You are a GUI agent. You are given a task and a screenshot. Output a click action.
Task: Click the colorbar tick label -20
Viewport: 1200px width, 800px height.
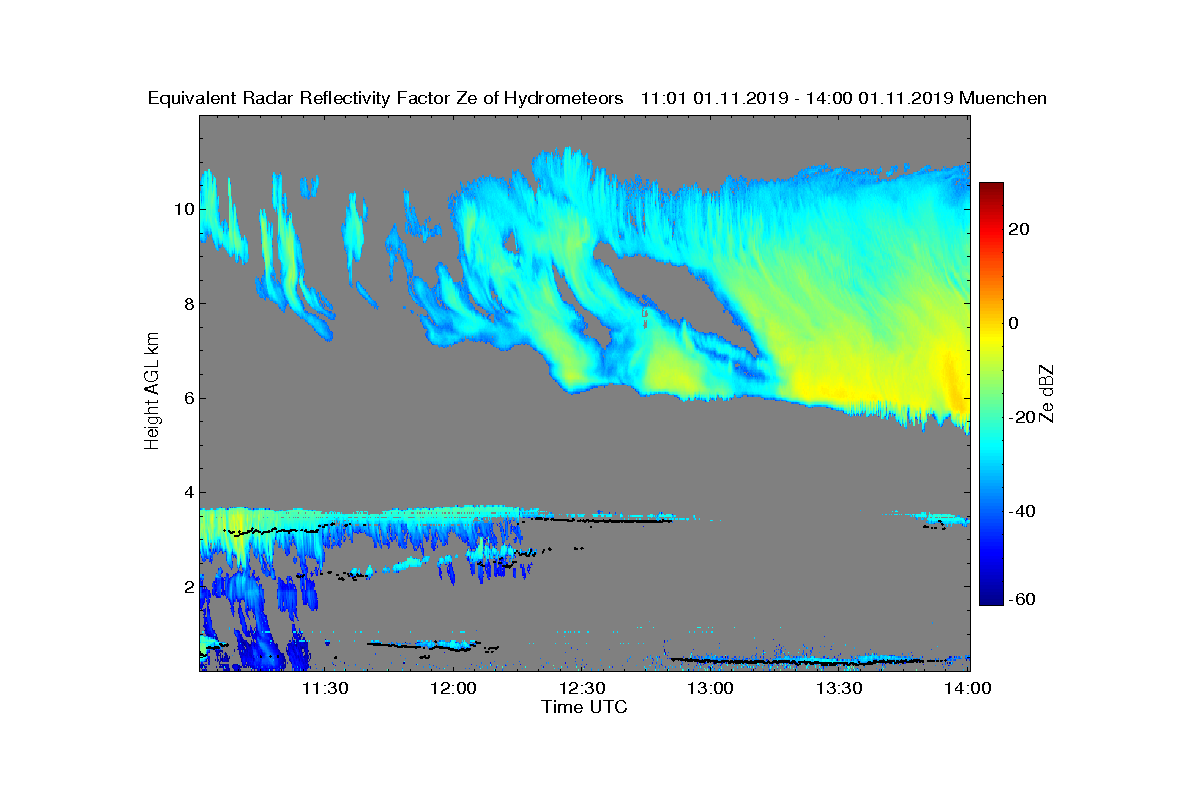click(1022, 417)
